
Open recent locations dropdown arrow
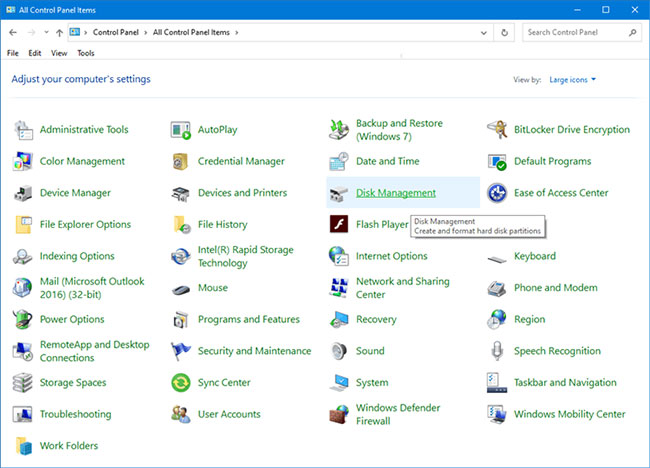(x=46, y=32)
